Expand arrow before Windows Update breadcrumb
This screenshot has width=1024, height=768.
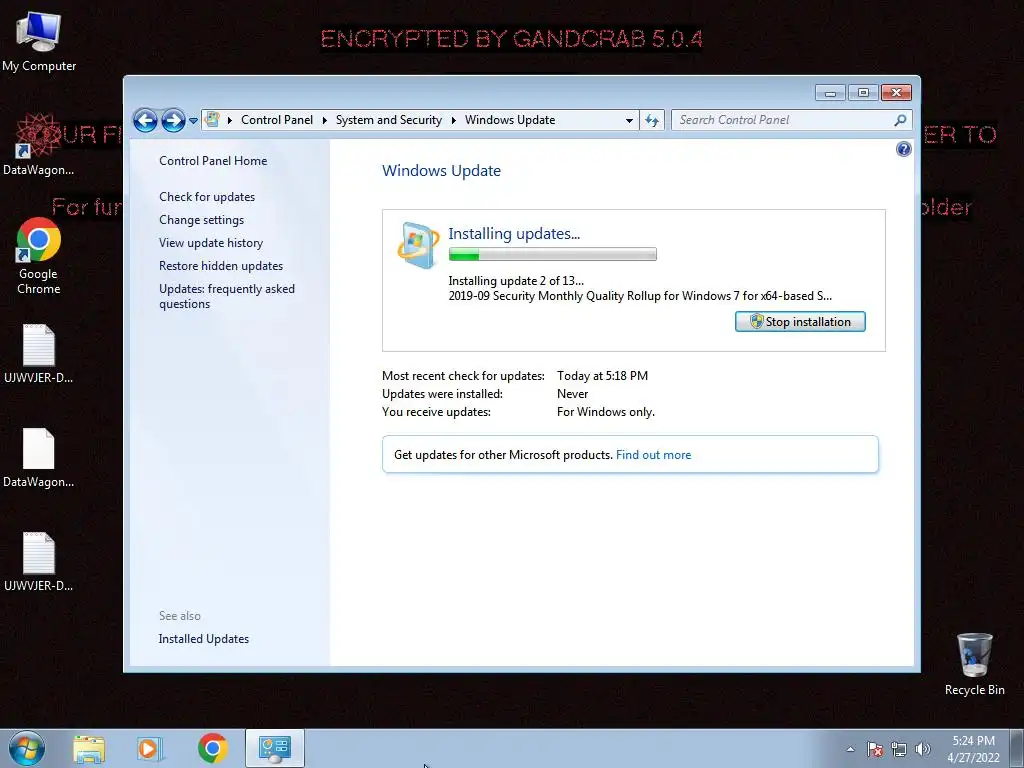point(453,120)
